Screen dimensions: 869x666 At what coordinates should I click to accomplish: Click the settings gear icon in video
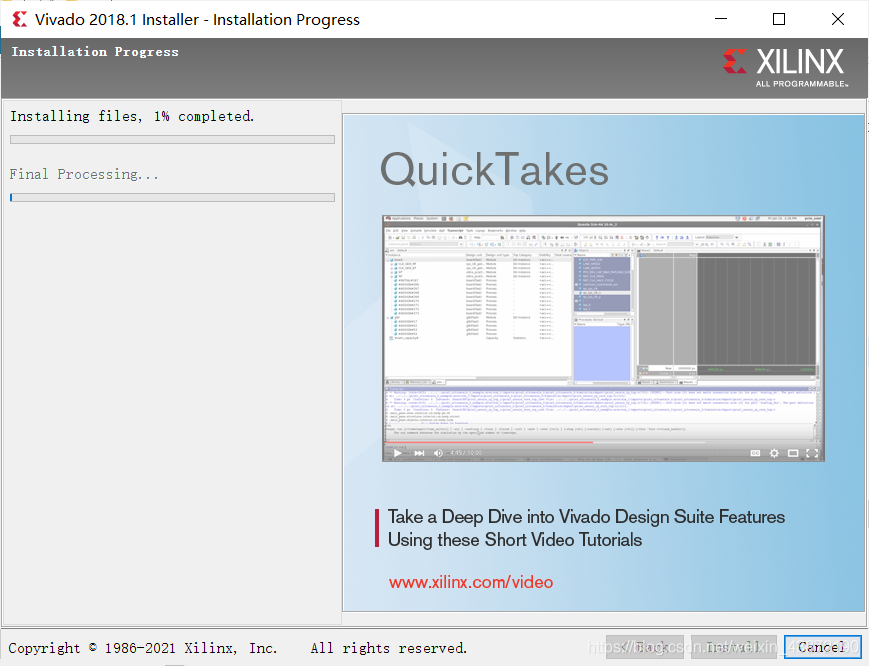774,453
